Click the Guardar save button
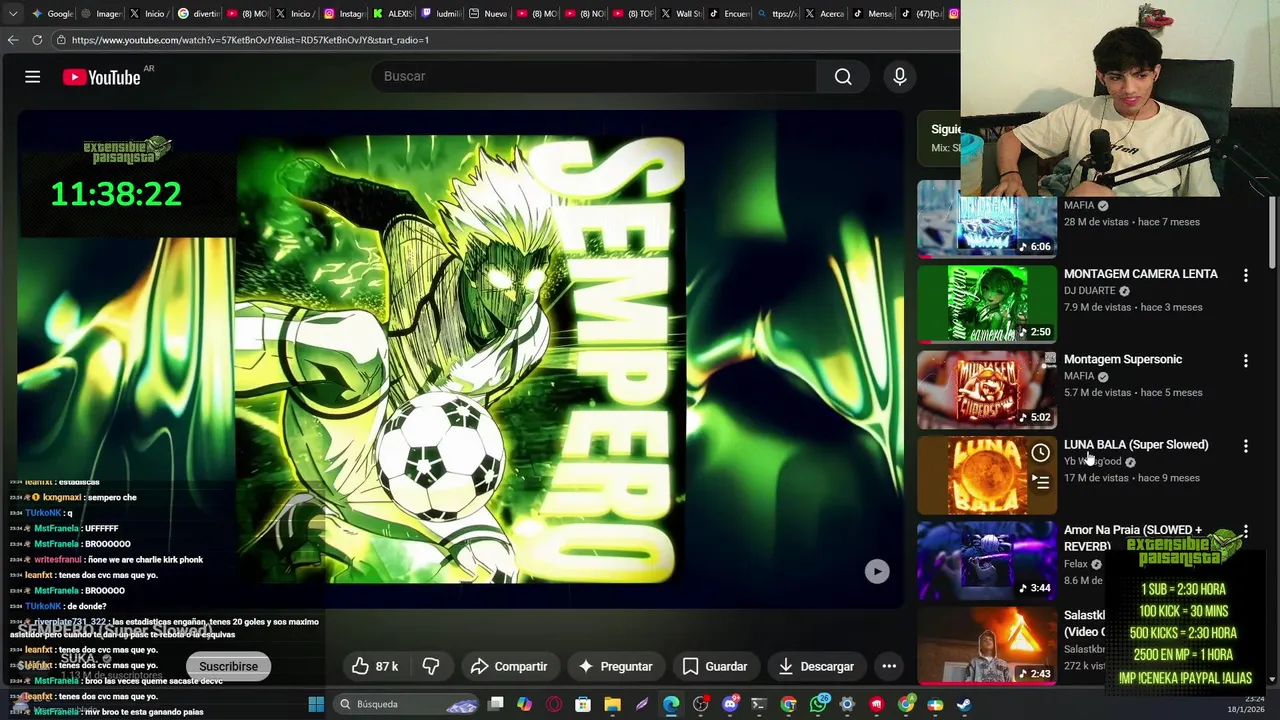 [x=714, y=666]
